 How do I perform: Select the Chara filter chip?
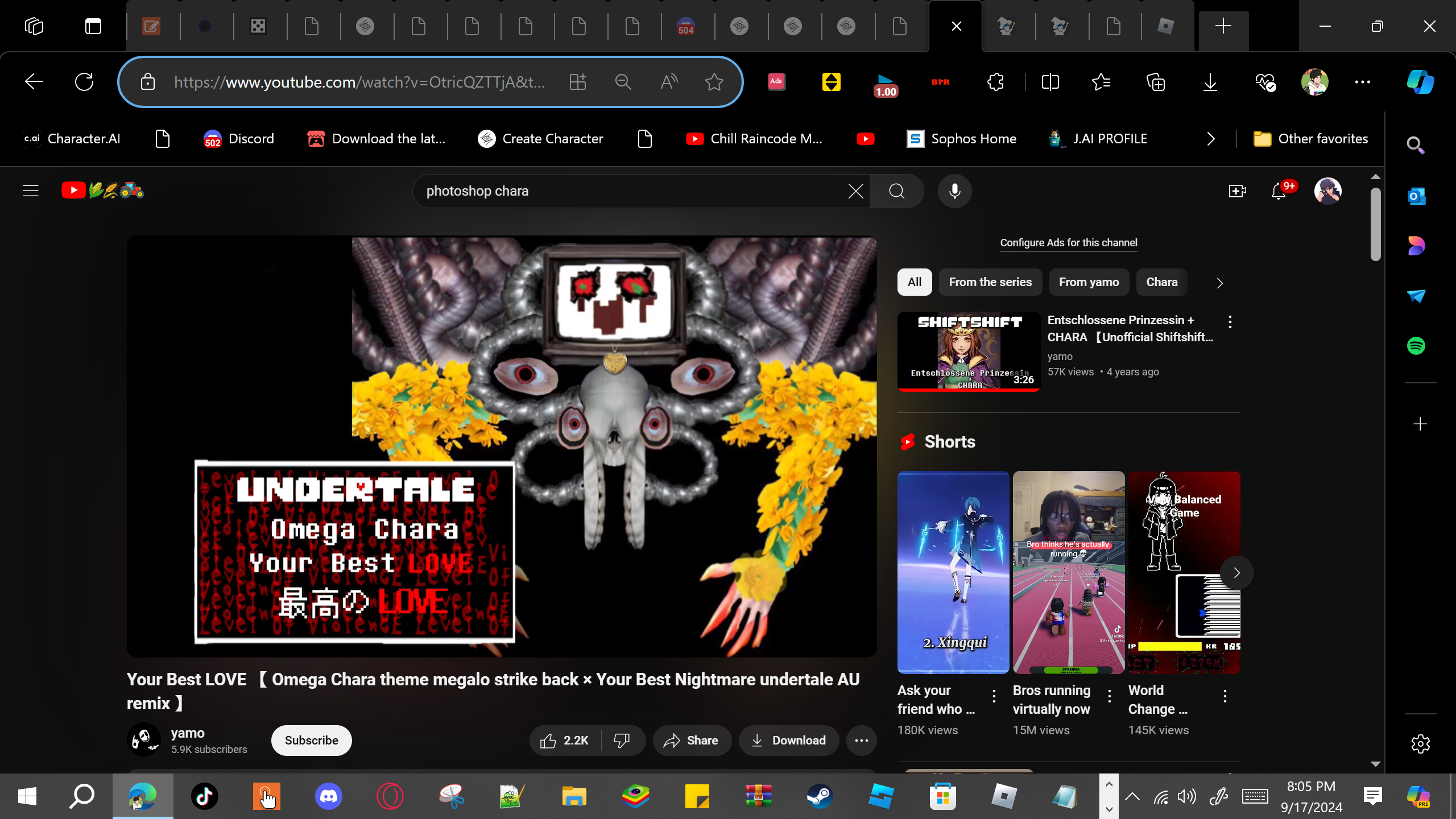(1161, 282)
